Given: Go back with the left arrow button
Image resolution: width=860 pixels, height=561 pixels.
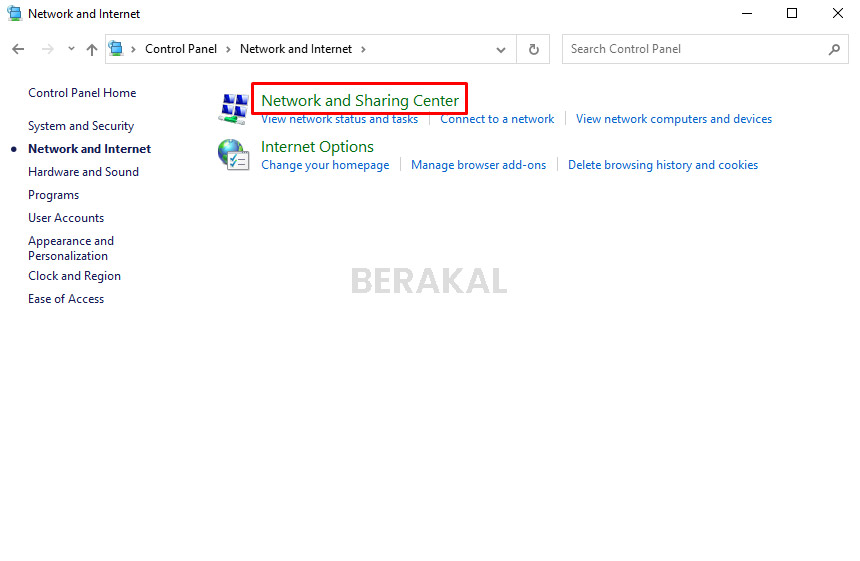Looking at the screenshot, I should point(18,49).
